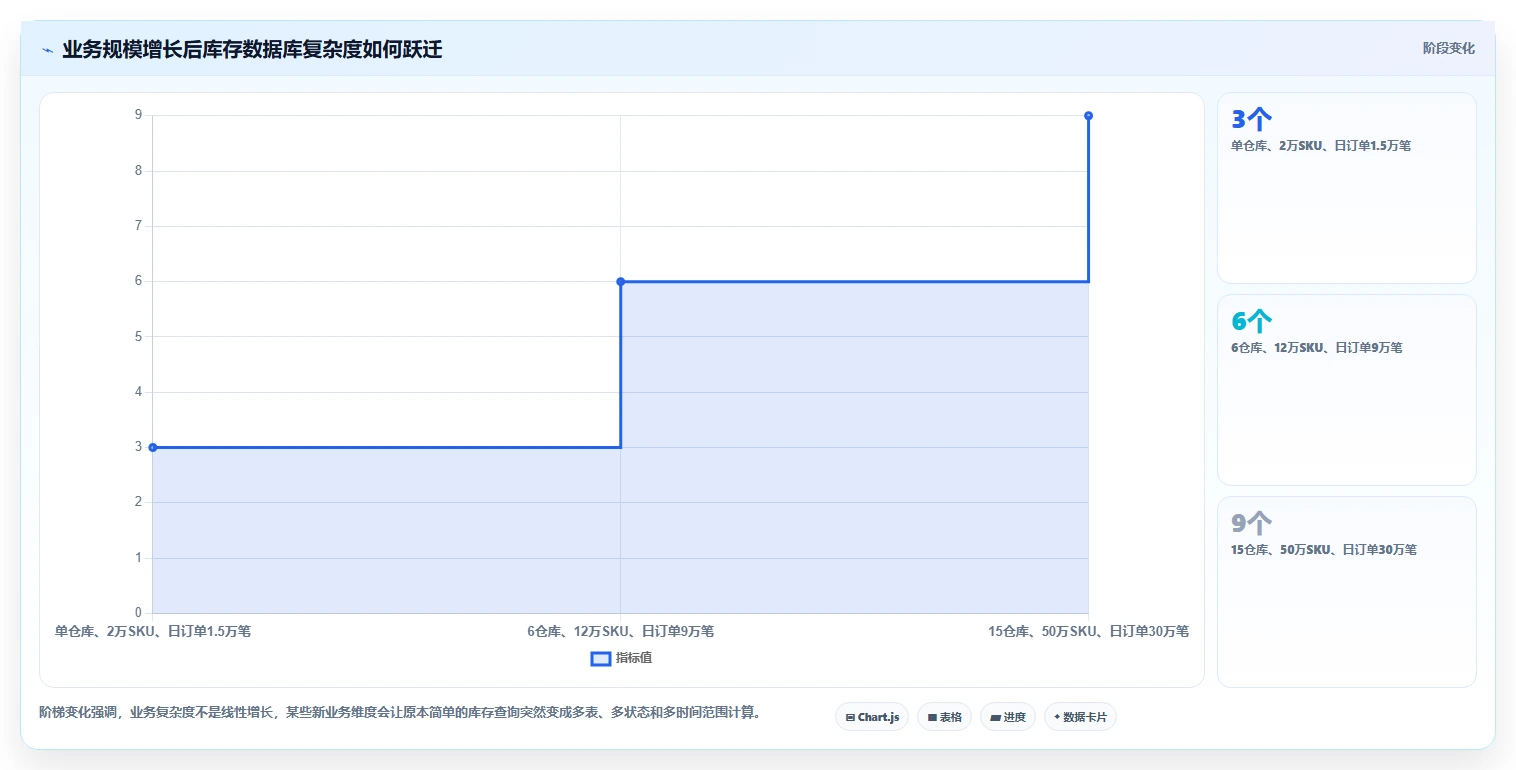The height and width of the screenshot is (770, 1516).
Task: Open the 3个 summary card
Action: pyautogui.click(x=1346, y=188)
